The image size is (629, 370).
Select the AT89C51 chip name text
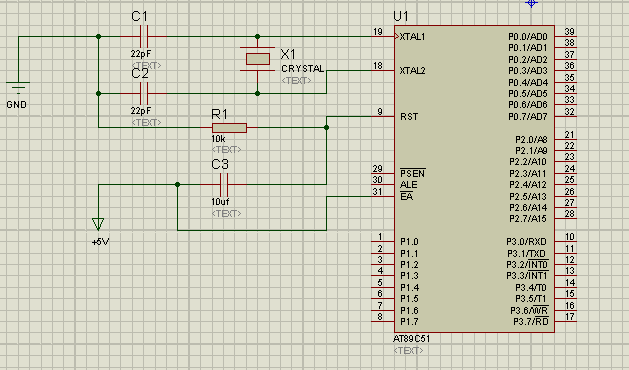[412, 339]
